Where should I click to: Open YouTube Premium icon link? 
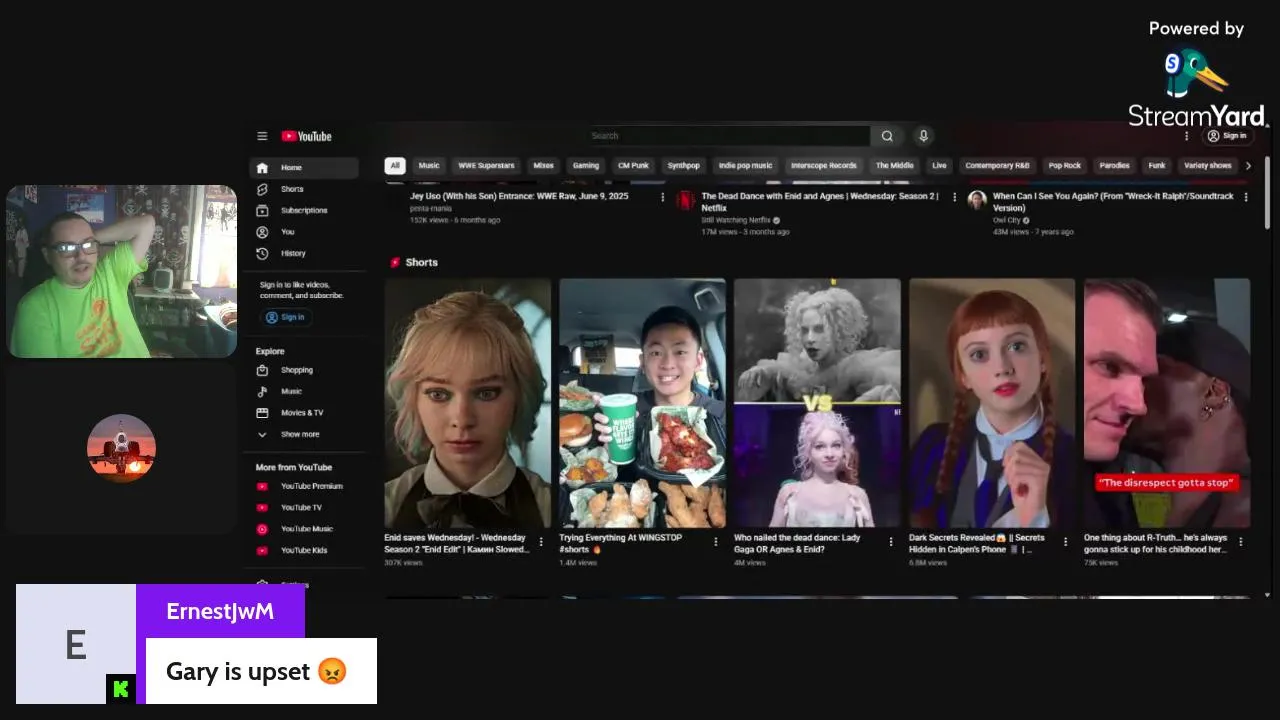point(262,486)
